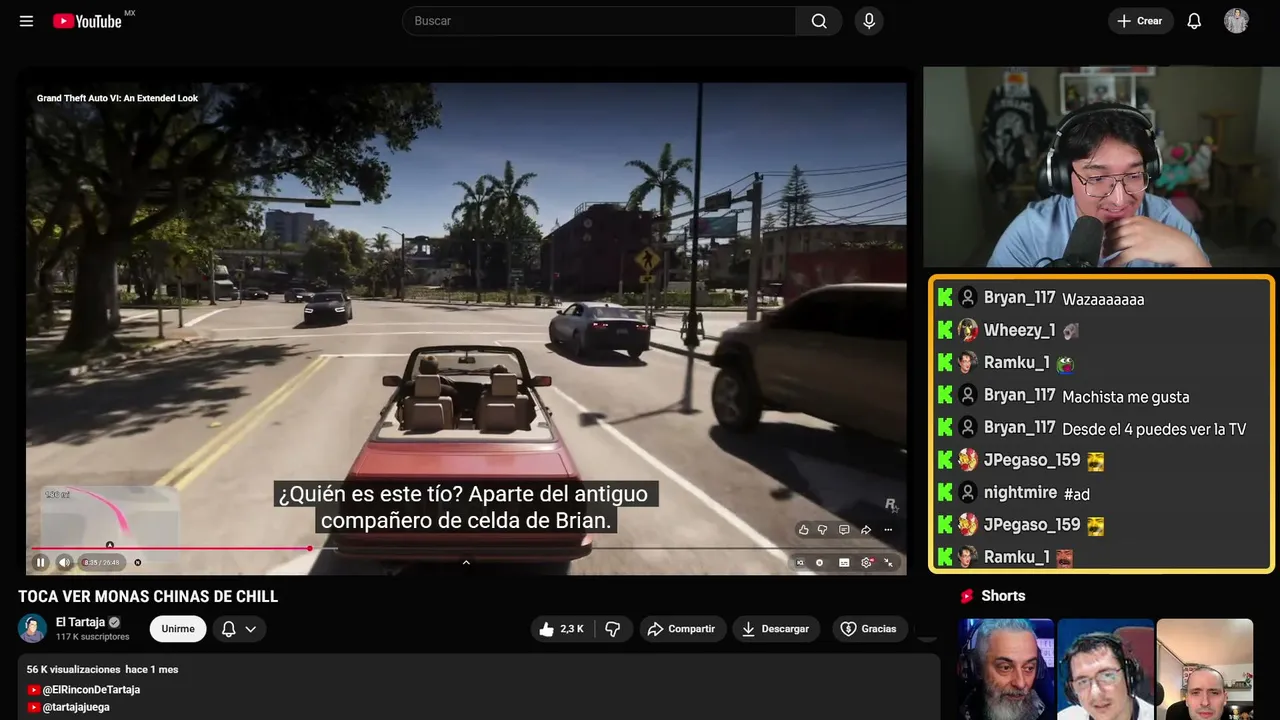Click the Shorts section heading
1280x720 pixels.
coord(1003,596)
